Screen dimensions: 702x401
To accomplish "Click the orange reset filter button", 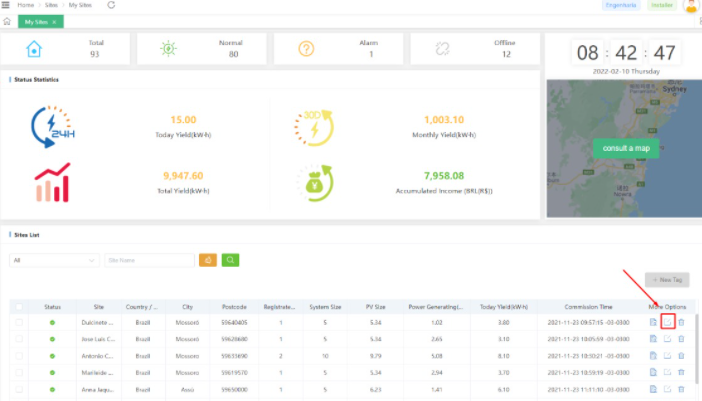I will point(208,260).
